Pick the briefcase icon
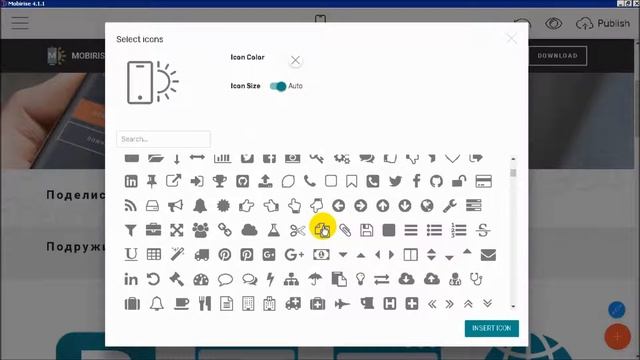The height and width of the screenshot is (360, 640). 153,230
